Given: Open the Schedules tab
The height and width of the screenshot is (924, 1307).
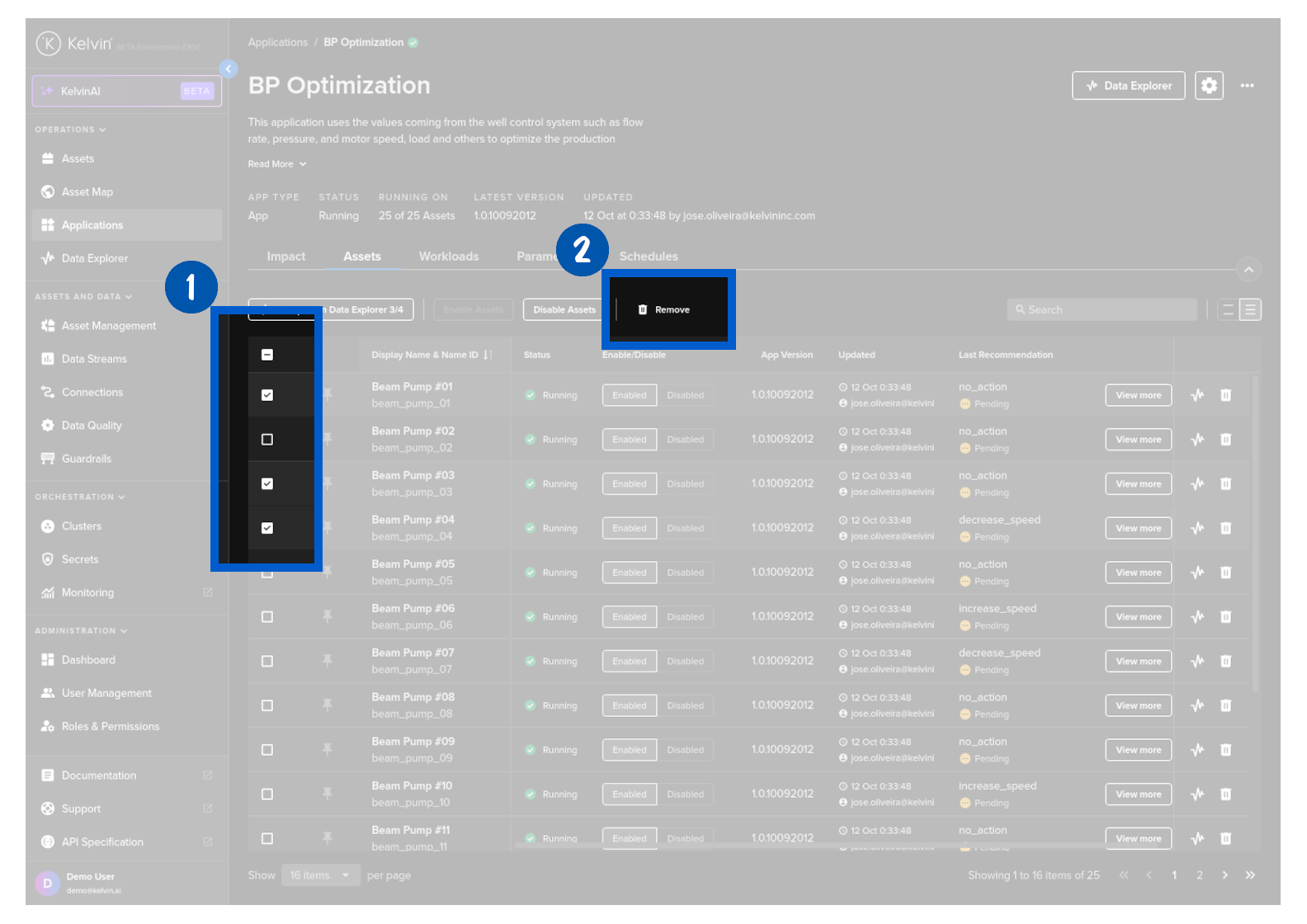Looking at the screenshot, I should tap(649, 257).
